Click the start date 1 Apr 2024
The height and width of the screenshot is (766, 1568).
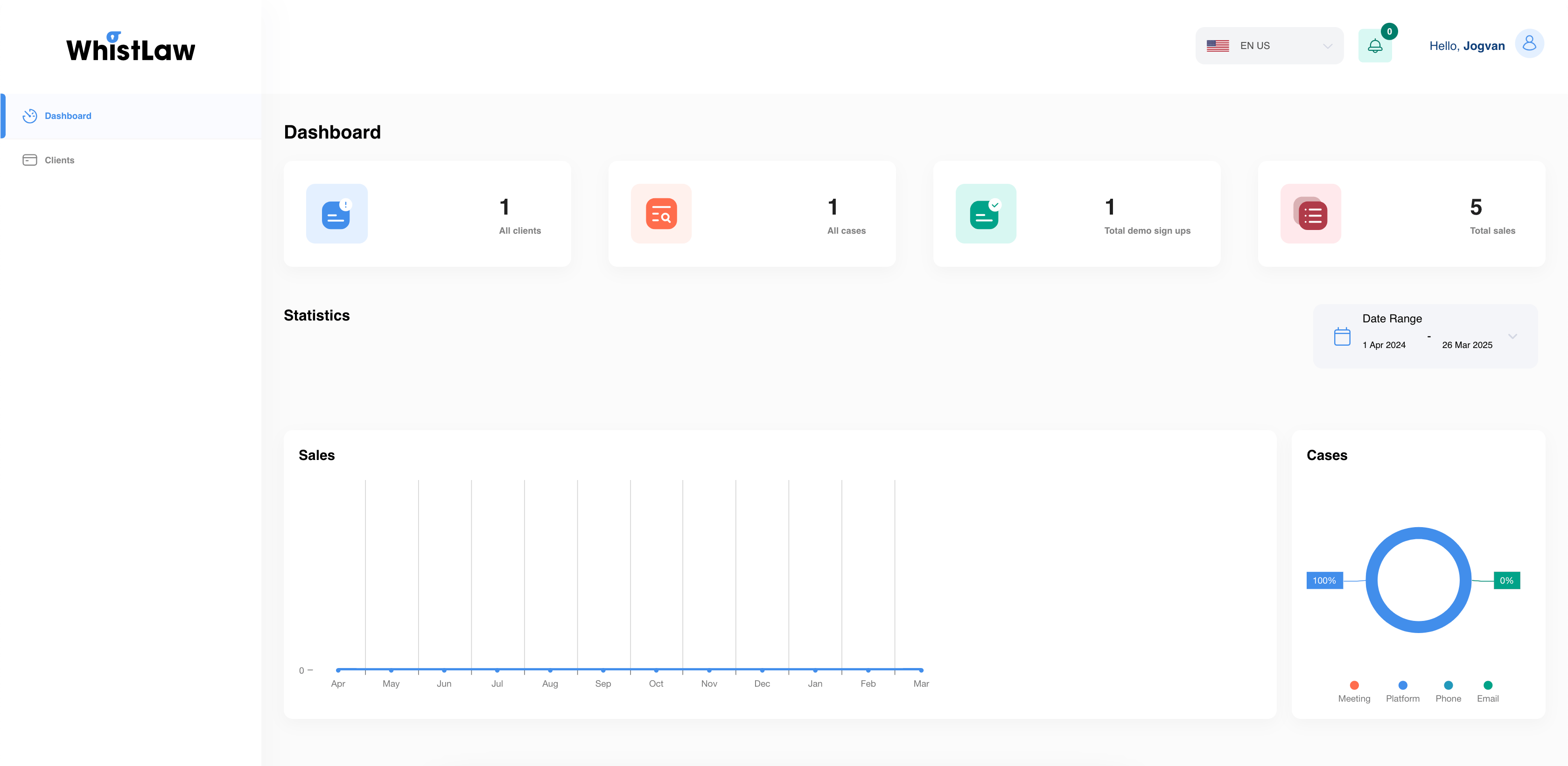coord(1384,345)
